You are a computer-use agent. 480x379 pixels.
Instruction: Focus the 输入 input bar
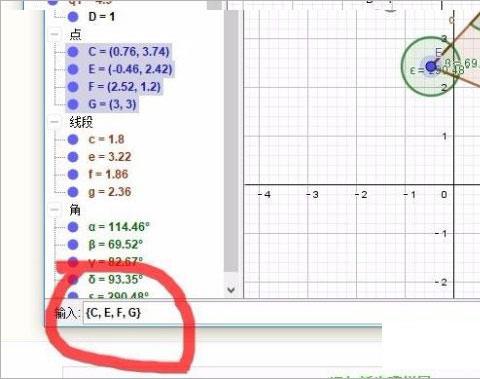point(232,313)
